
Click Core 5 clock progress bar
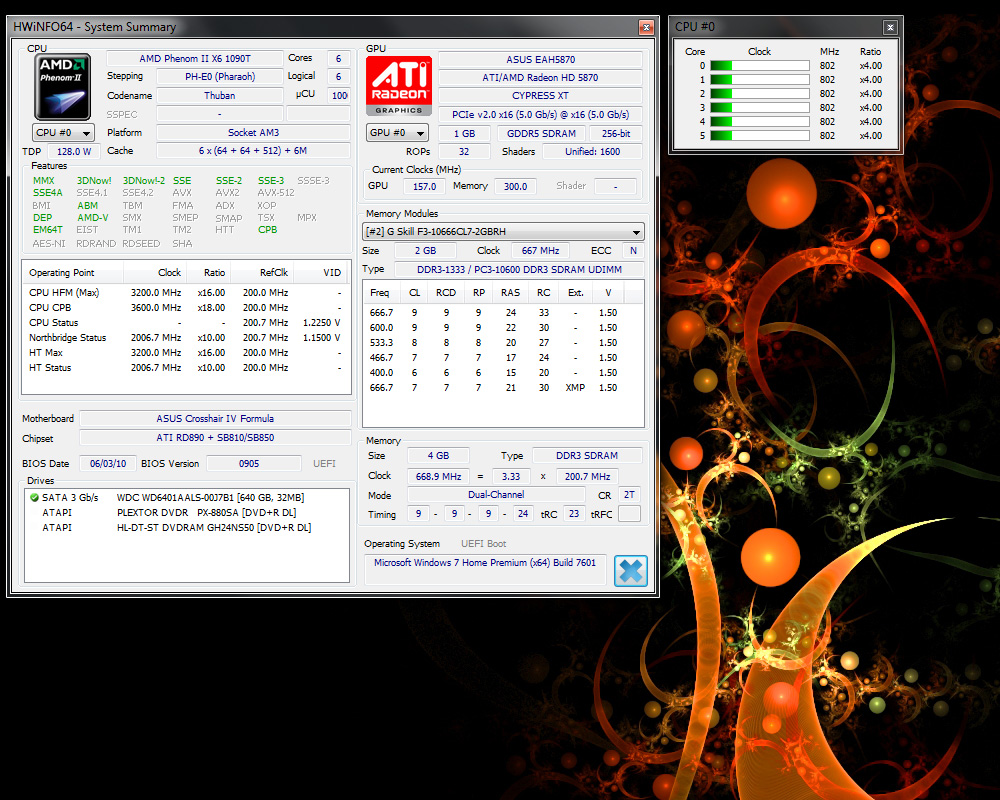pyautogui.click(x=760, y=136)
